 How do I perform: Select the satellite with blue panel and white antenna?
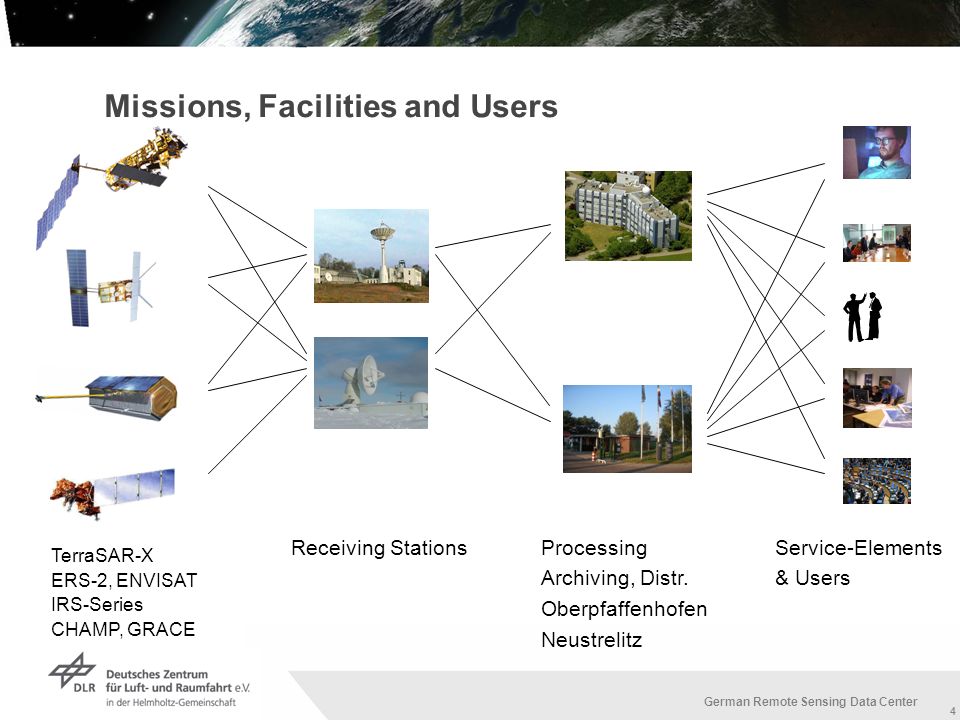click(x=110, y=288)
